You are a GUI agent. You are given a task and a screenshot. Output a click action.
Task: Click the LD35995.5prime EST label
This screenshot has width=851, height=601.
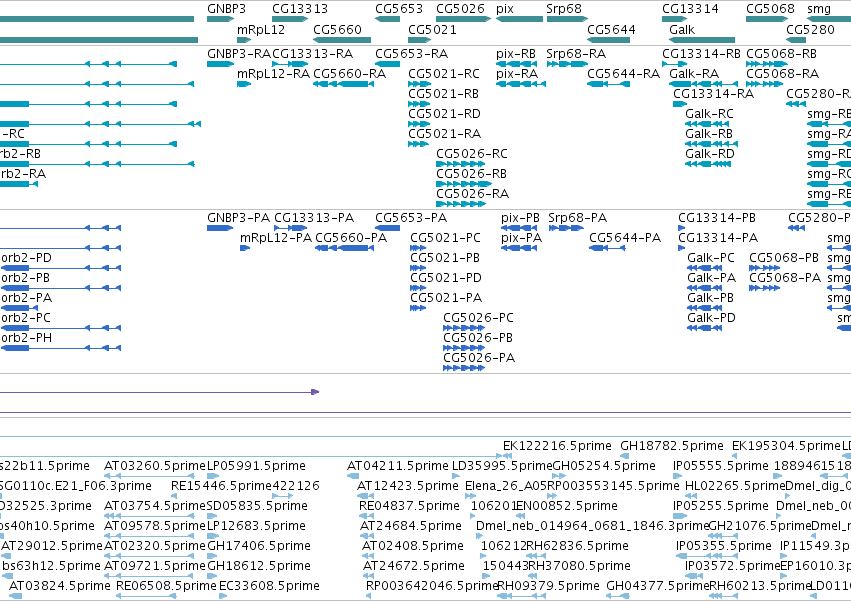tap(502, 466)
